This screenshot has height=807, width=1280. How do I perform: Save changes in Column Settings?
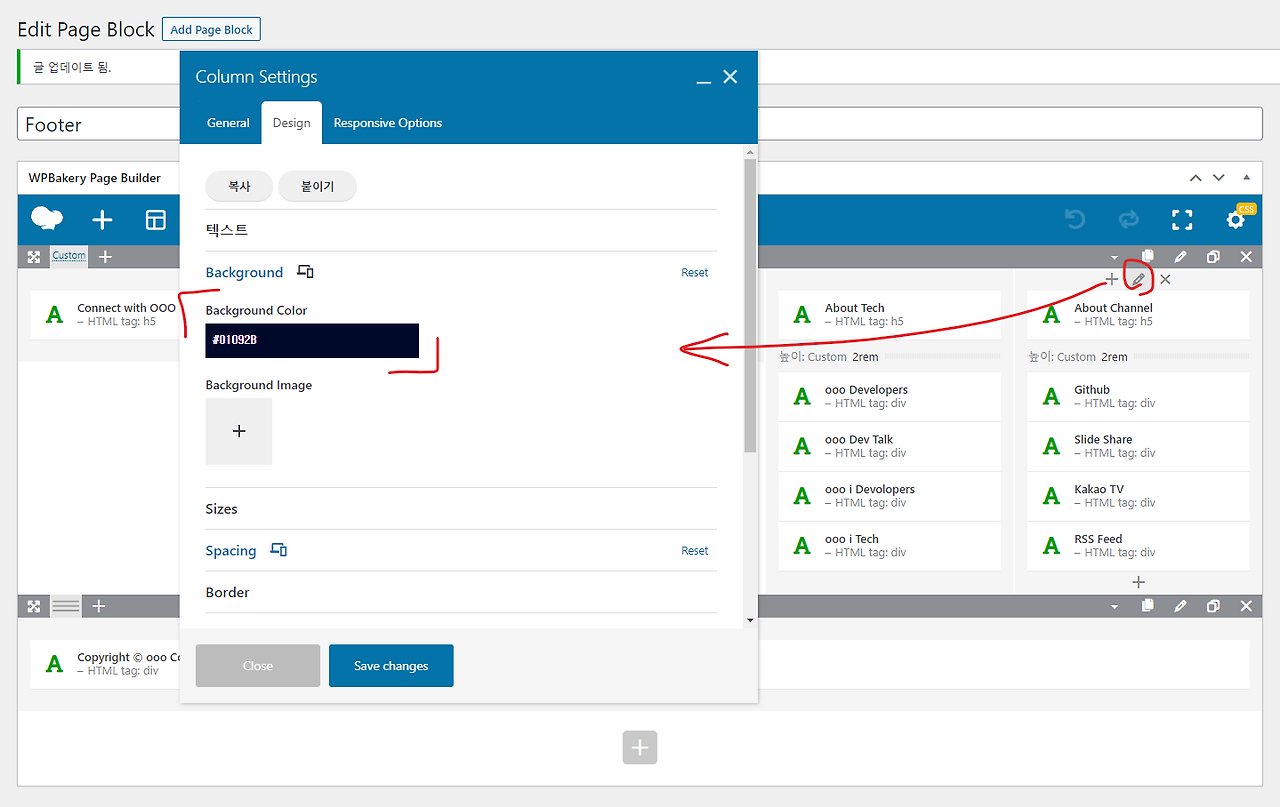pos(391,666)
